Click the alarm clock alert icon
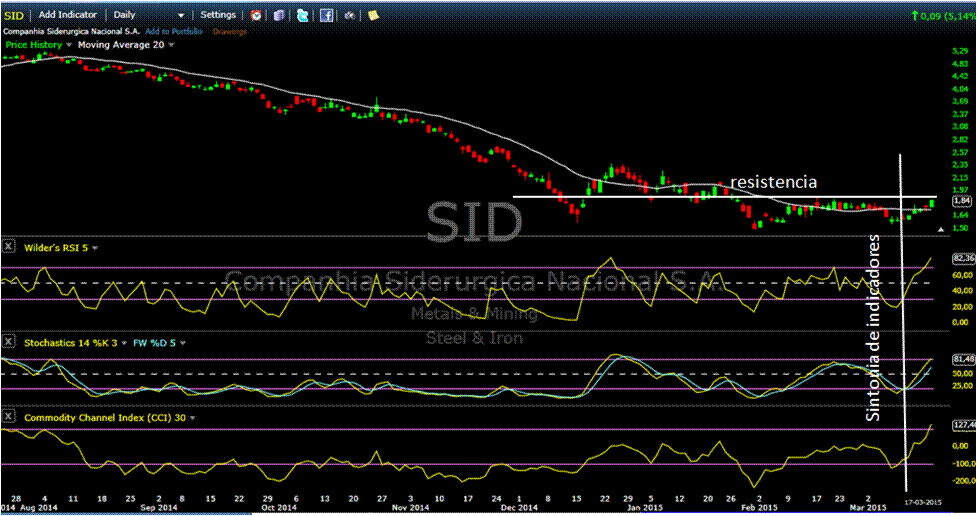This screenshot has height=516, width=977. [x=256, y=16]
